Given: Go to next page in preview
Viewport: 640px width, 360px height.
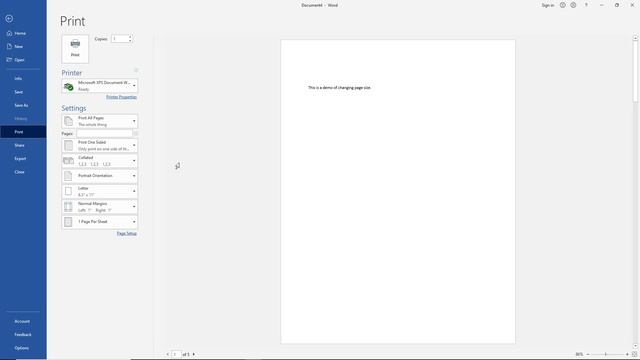Looking at the screenshot, I should click(x=193, y=354).
